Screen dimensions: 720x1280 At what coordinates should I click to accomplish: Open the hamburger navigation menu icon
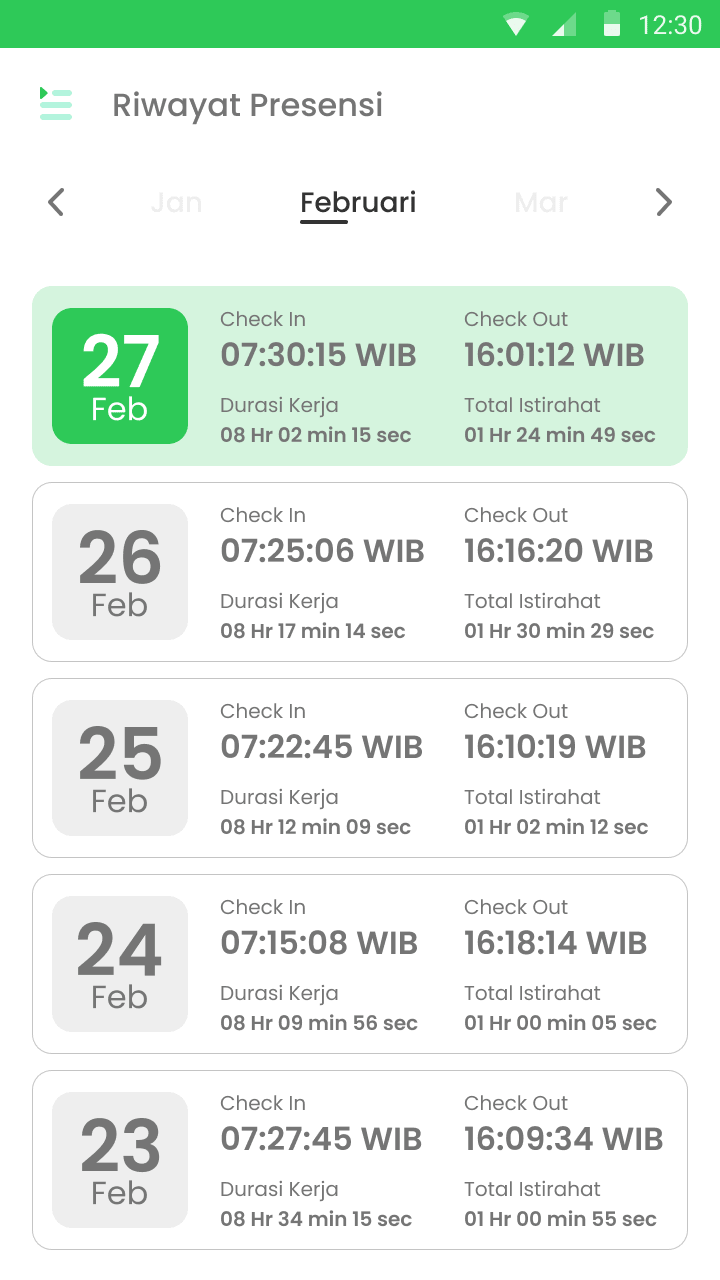point(56,104)
